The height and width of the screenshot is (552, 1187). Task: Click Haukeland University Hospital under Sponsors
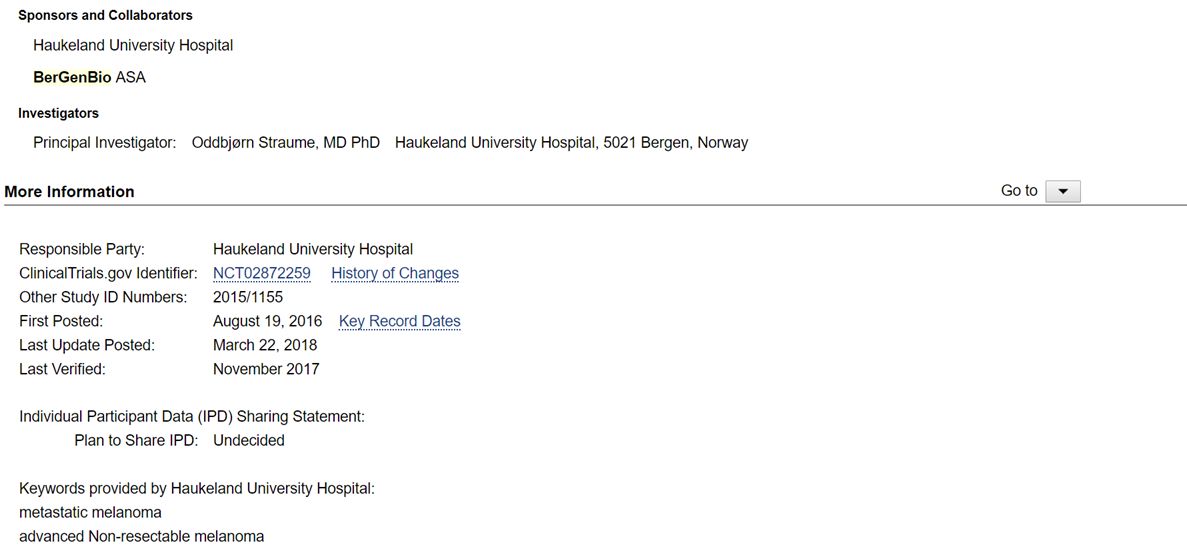coord(133,45)
